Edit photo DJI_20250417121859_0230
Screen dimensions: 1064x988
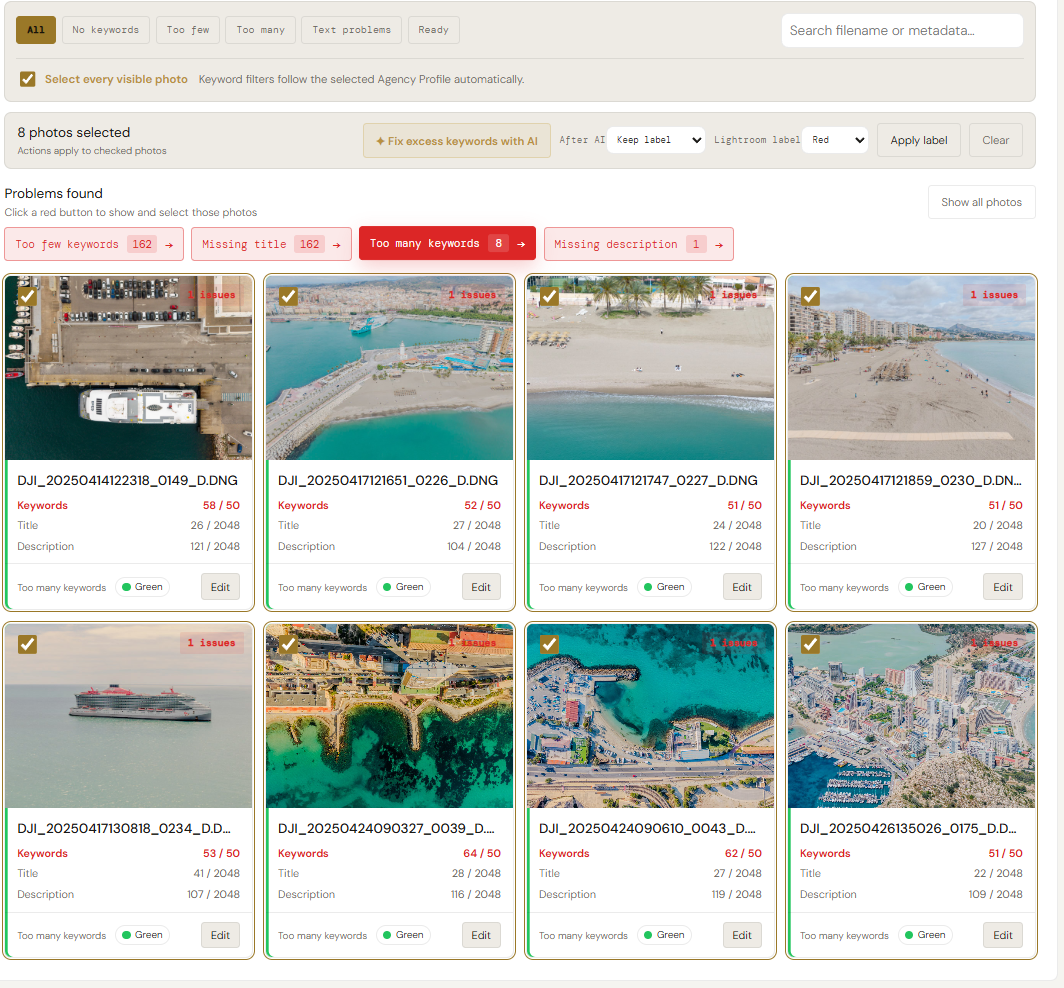tap(1003, 588)
